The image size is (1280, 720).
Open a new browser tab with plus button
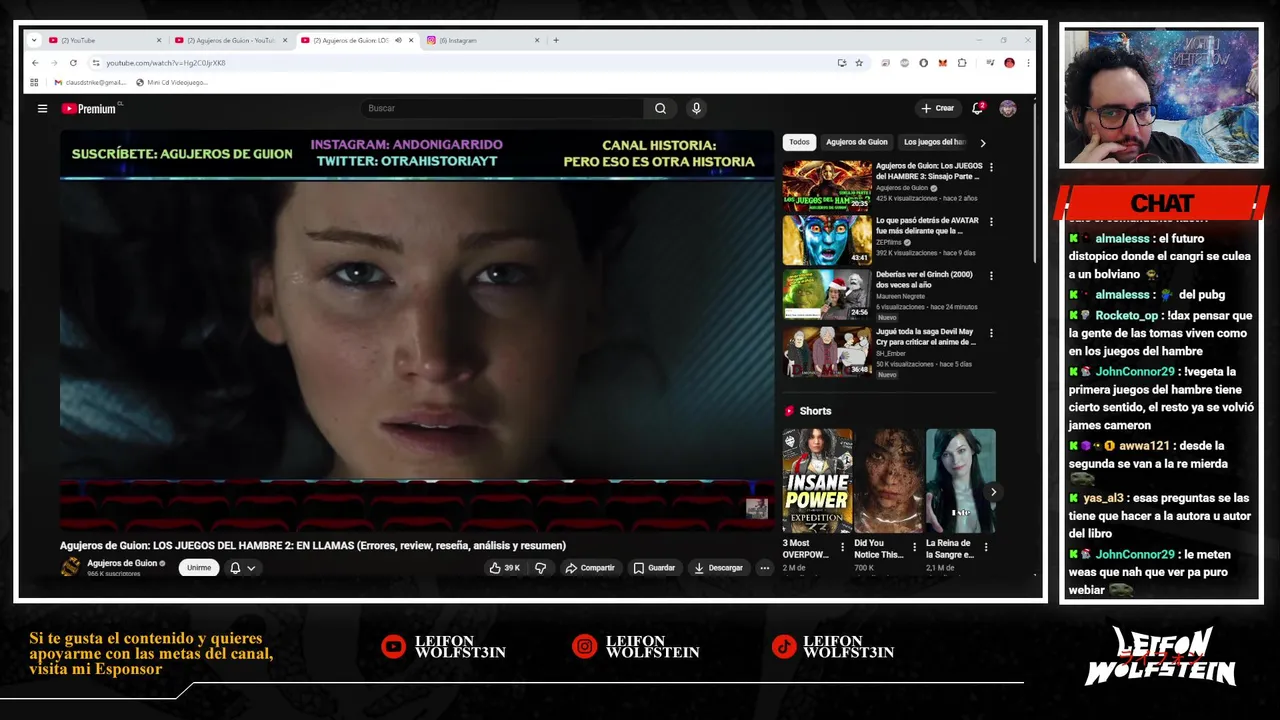(556, 40)
